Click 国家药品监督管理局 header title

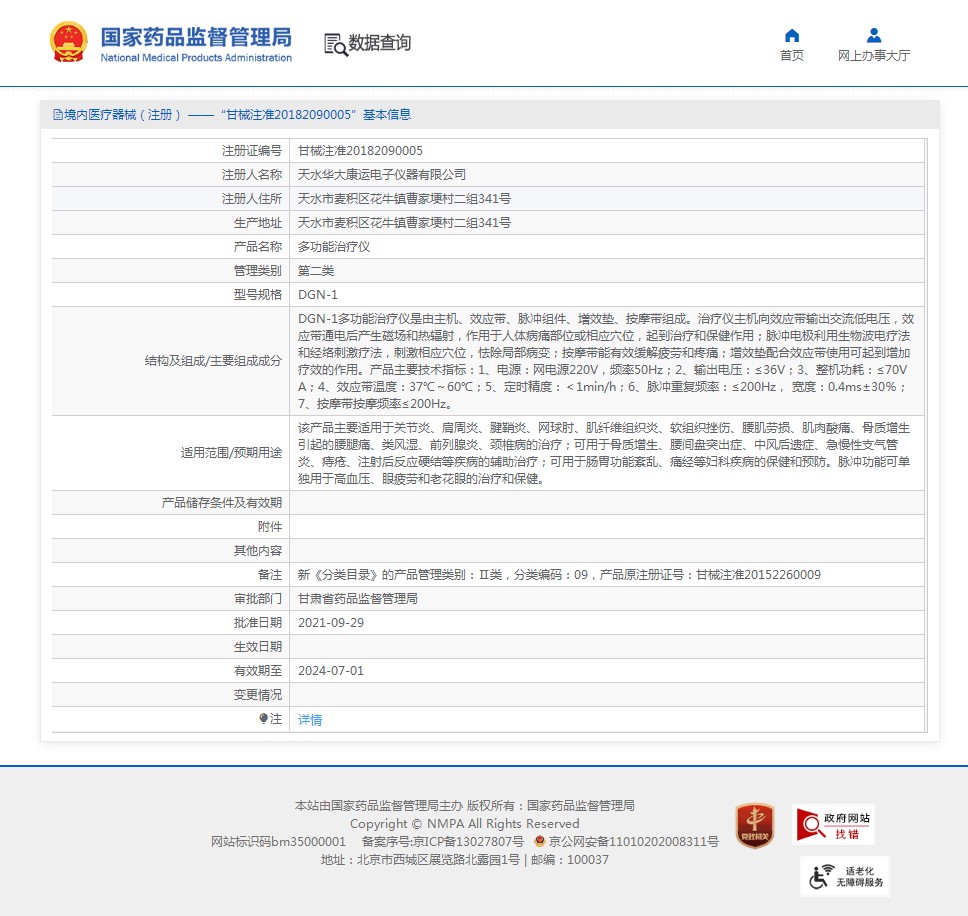pyautogui.click(x=196, y=37)
